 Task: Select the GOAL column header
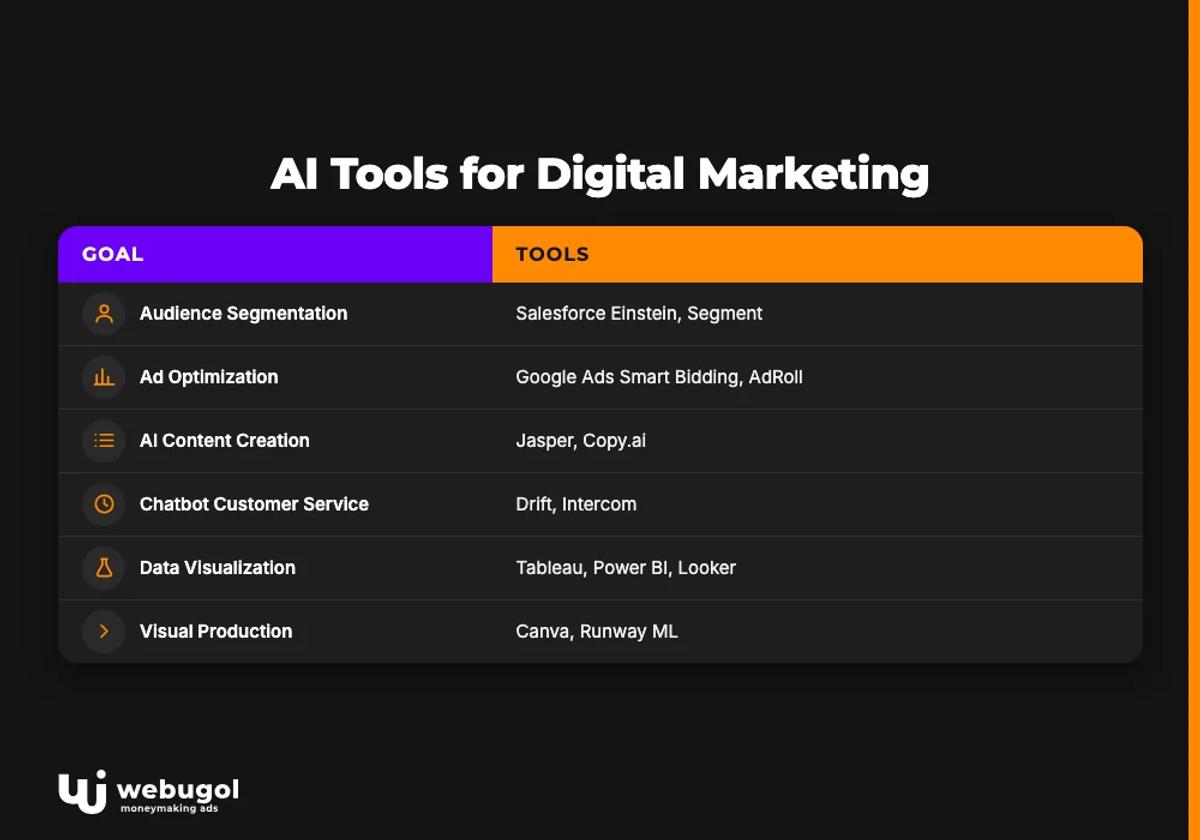tap(275, 254)
